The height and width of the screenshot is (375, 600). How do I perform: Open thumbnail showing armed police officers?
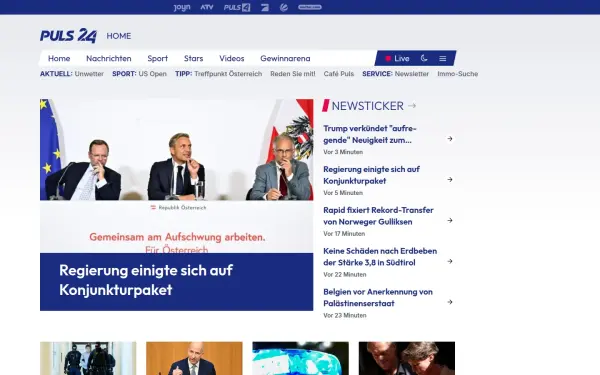pos(88,358)
